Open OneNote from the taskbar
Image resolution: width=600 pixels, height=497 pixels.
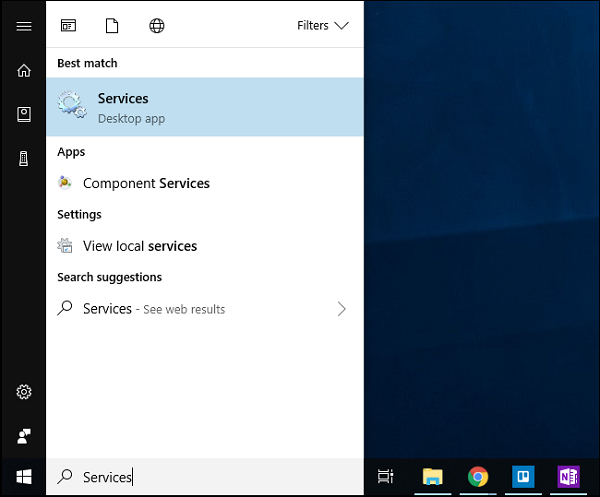tap(568, 477)
